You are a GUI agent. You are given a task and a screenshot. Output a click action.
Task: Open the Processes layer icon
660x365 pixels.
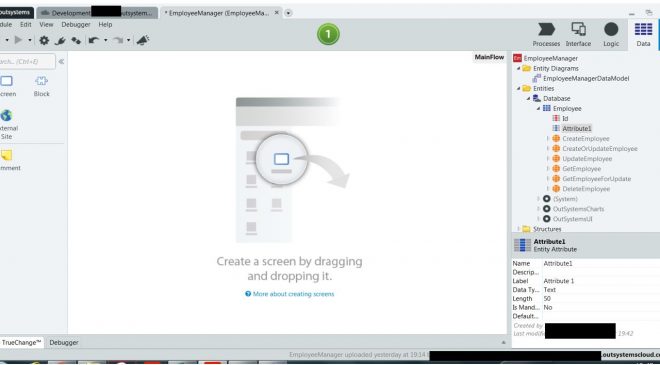(546, 34)
